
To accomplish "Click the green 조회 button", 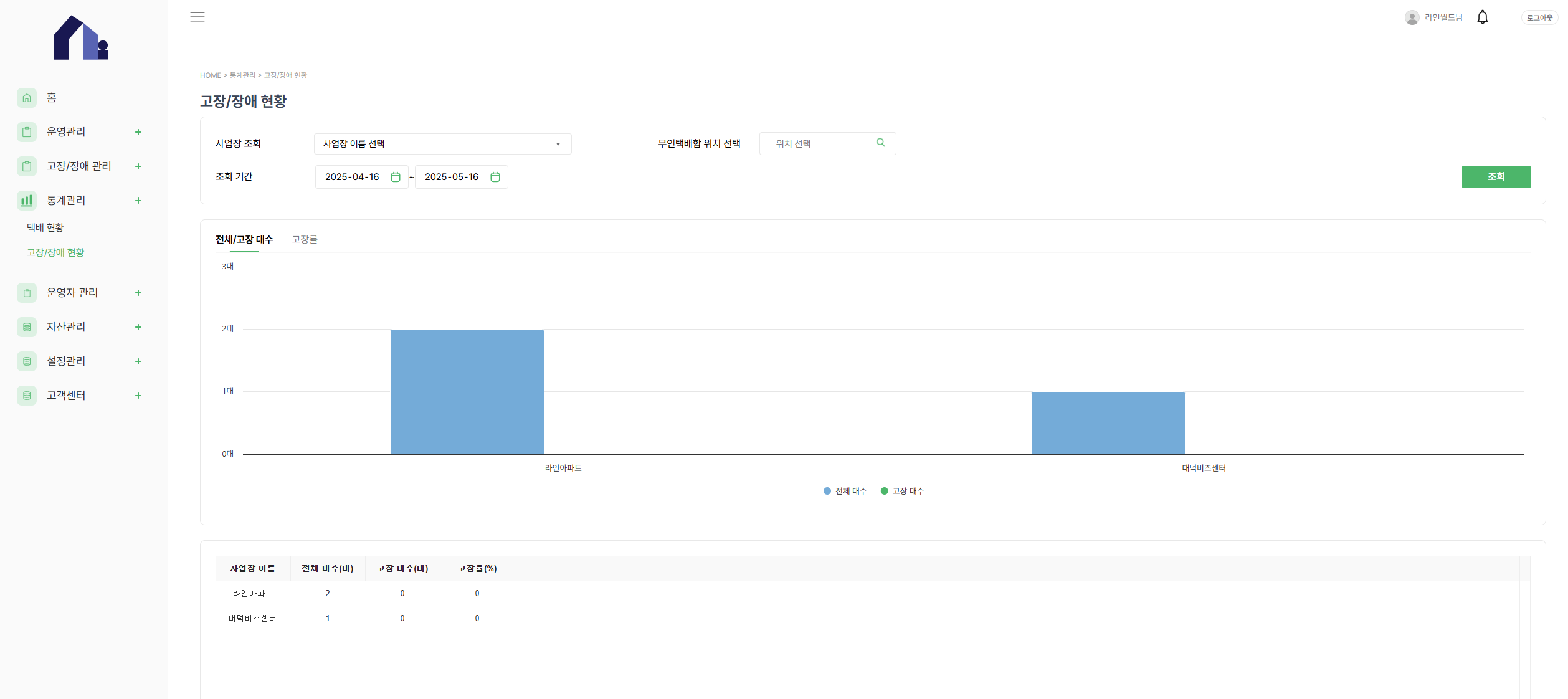I will (x=1495, y=177).
